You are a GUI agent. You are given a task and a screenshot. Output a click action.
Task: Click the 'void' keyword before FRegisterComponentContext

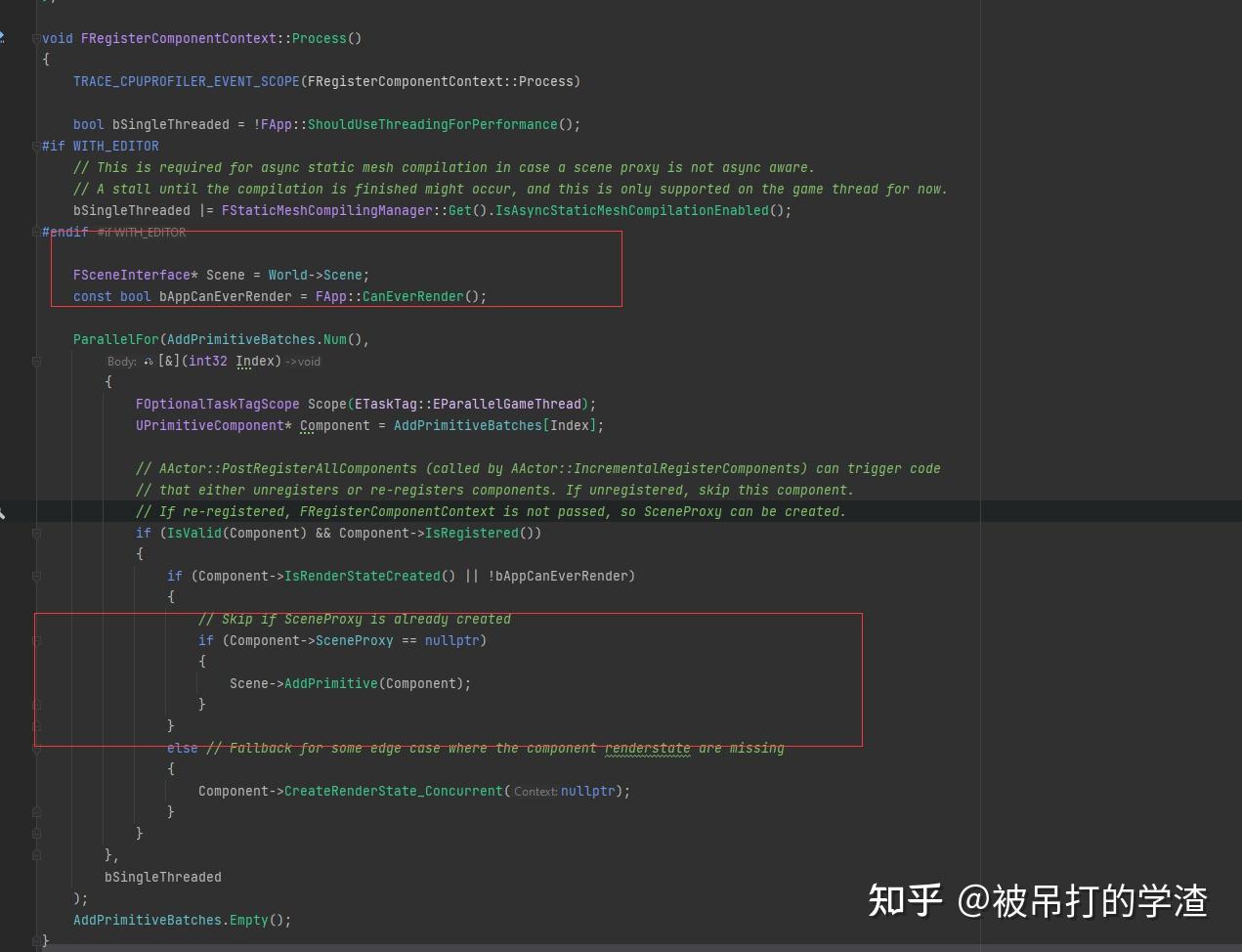[x=58, y=38]
